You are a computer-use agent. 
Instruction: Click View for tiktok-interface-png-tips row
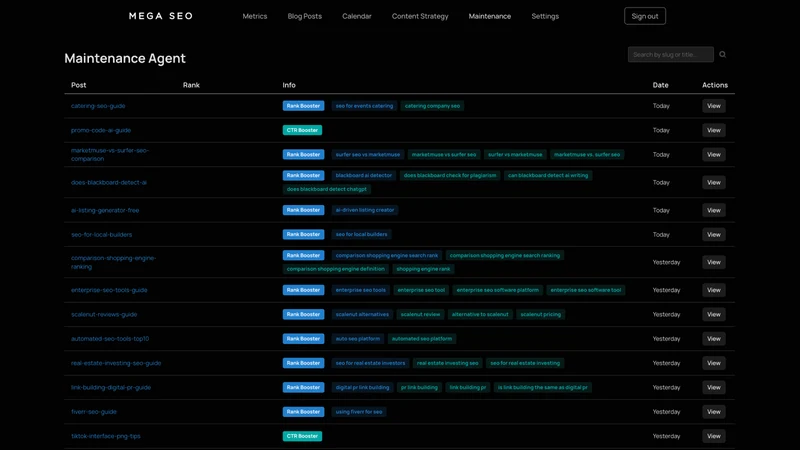[714, 436]
